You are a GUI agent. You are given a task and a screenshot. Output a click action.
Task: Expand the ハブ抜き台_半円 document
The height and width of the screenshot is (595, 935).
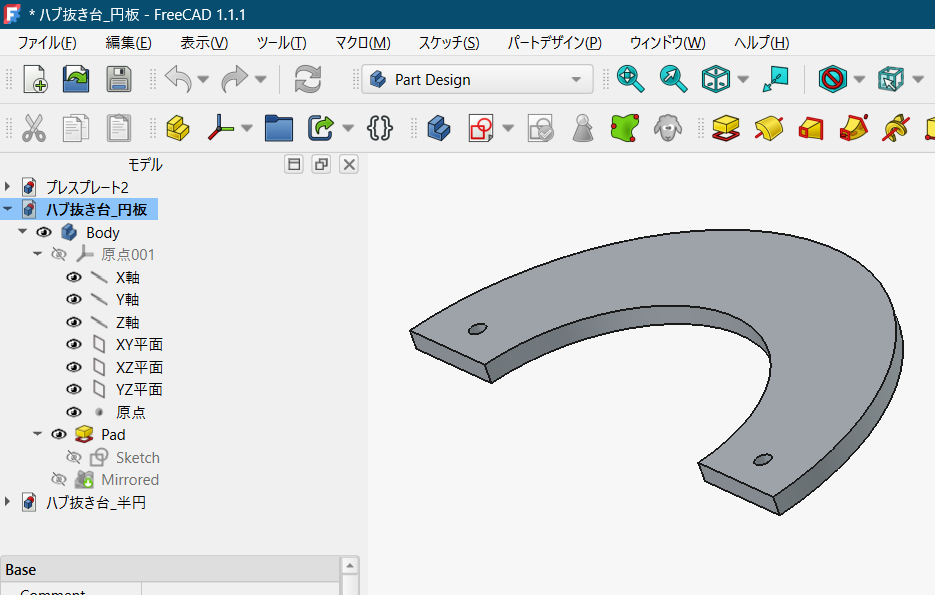(8, 502)
